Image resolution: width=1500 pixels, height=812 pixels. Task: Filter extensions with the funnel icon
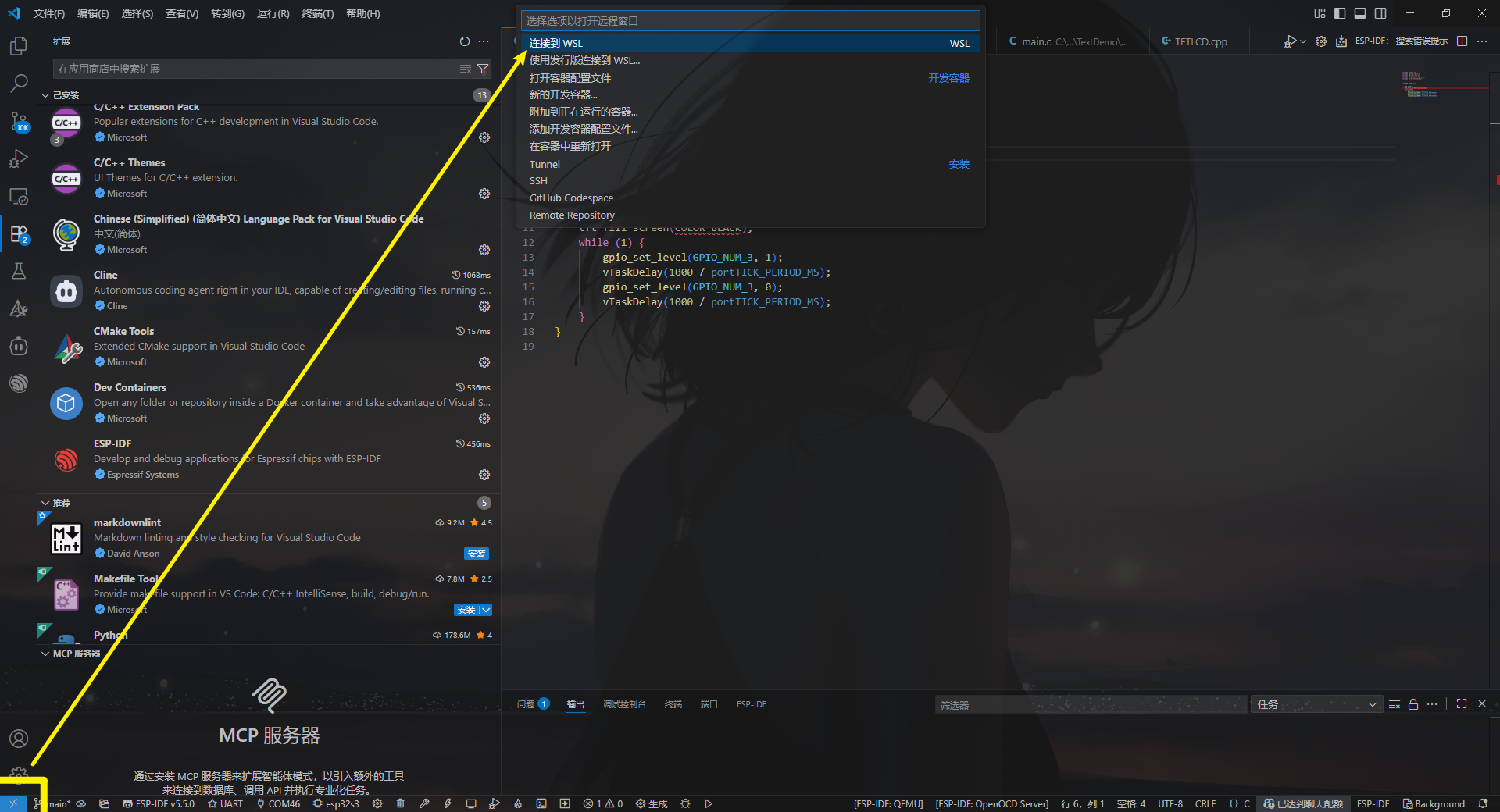[x=483, y=69]
